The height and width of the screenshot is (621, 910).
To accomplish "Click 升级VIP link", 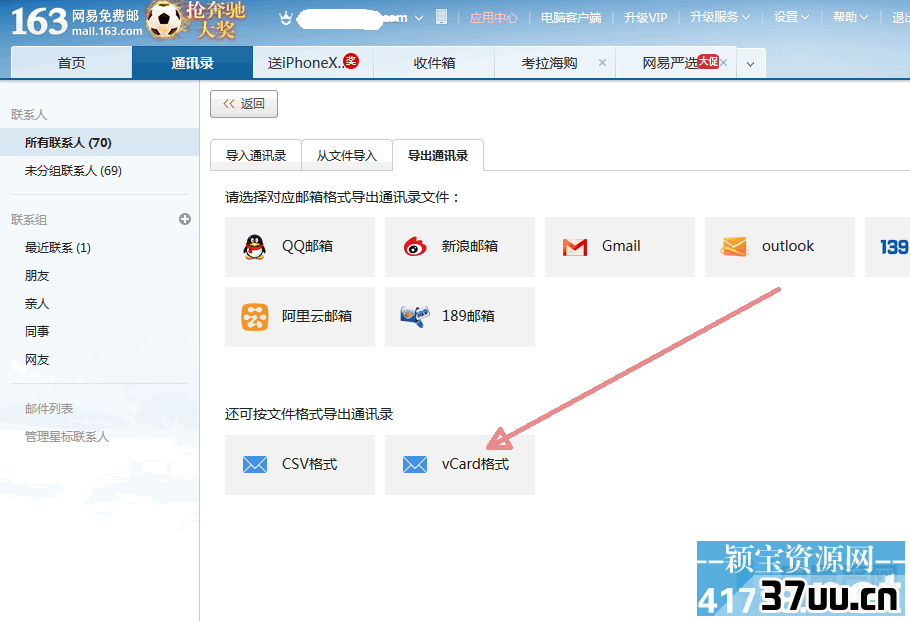I will pos(645,17).
